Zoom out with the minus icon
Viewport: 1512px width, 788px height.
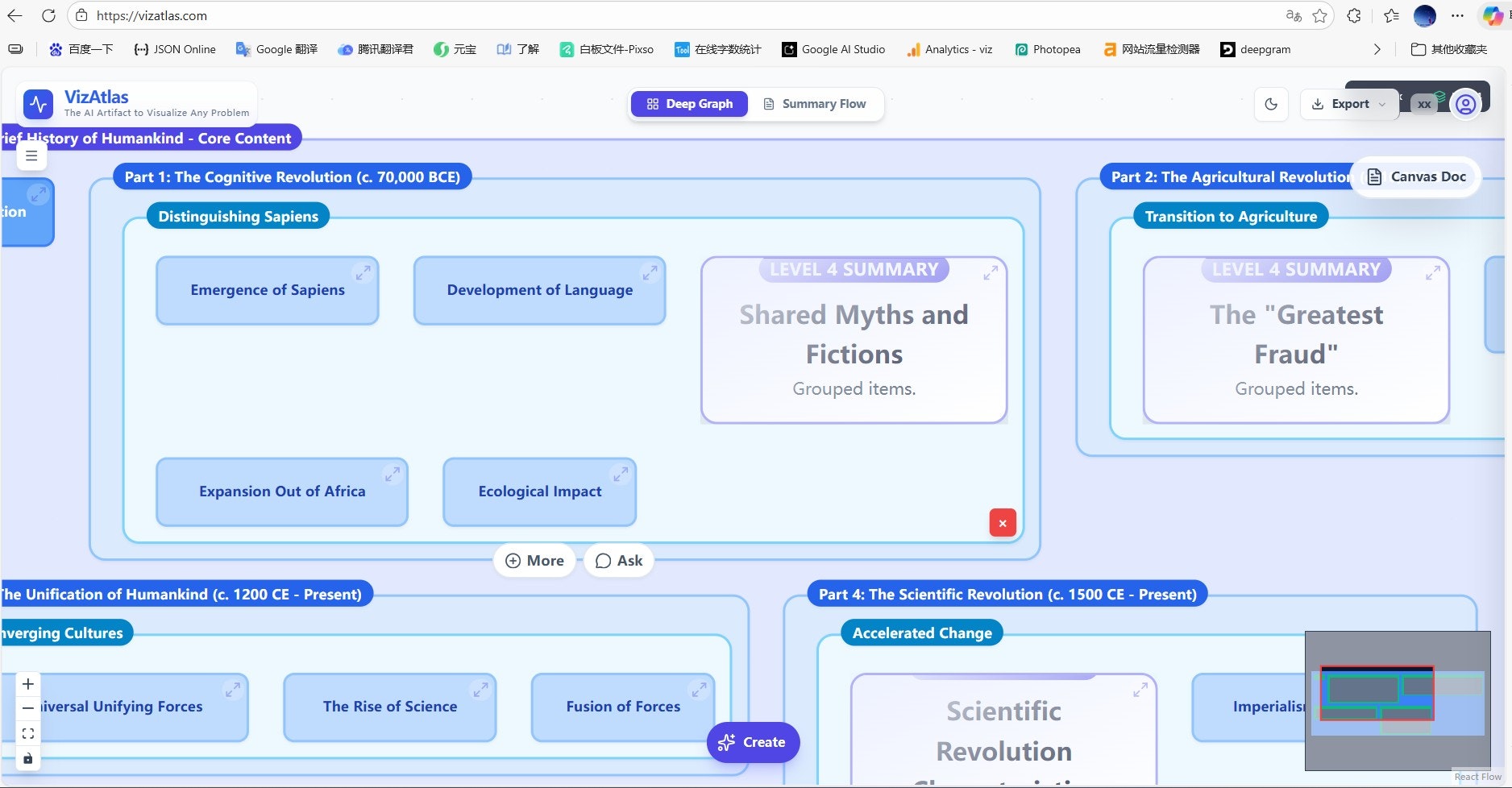pyautogui.click(x=27, y=707)
